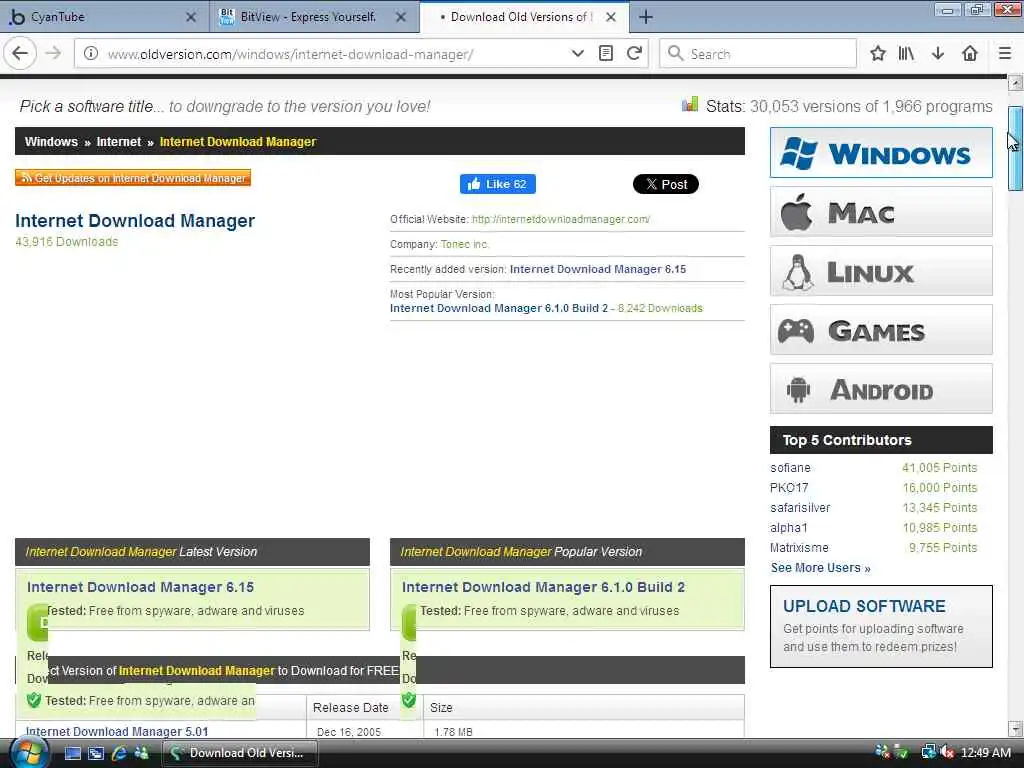Click the Size column header
This screenshot has height=768, width=1024.
point(441,707)
